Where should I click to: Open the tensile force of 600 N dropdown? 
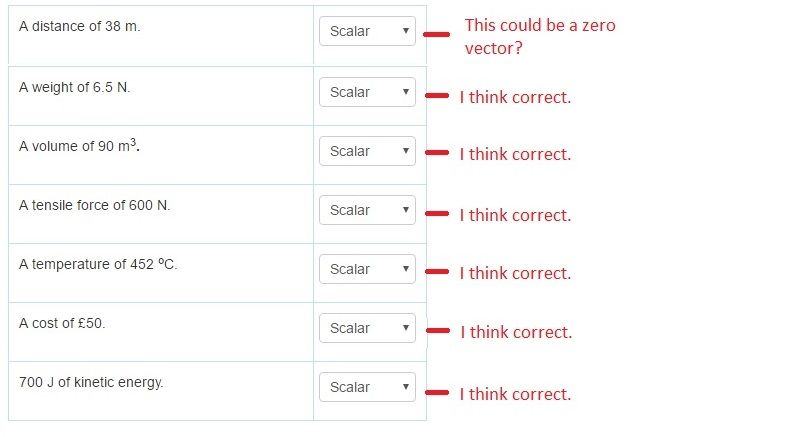click(367, 210)
